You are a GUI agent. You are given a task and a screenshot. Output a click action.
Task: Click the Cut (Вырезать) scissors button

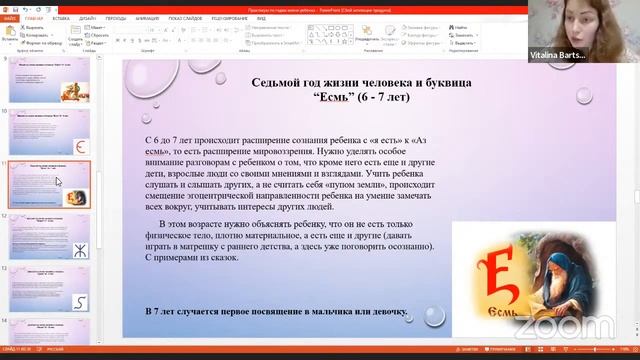coord(32,28)
